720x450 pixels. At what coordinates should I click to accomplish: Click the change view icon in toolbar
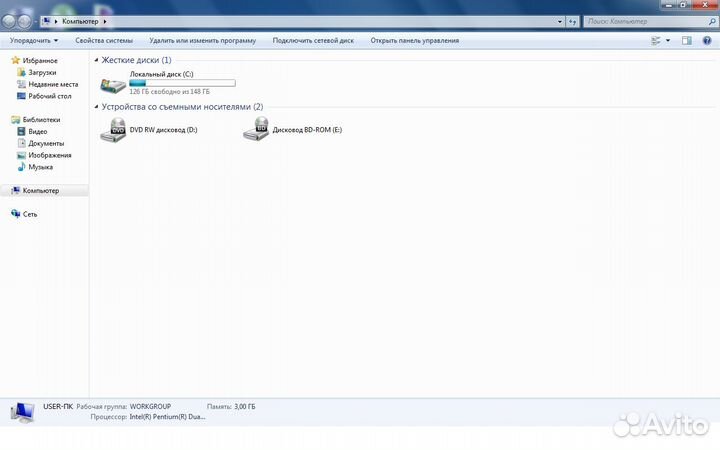pos(656,40)
